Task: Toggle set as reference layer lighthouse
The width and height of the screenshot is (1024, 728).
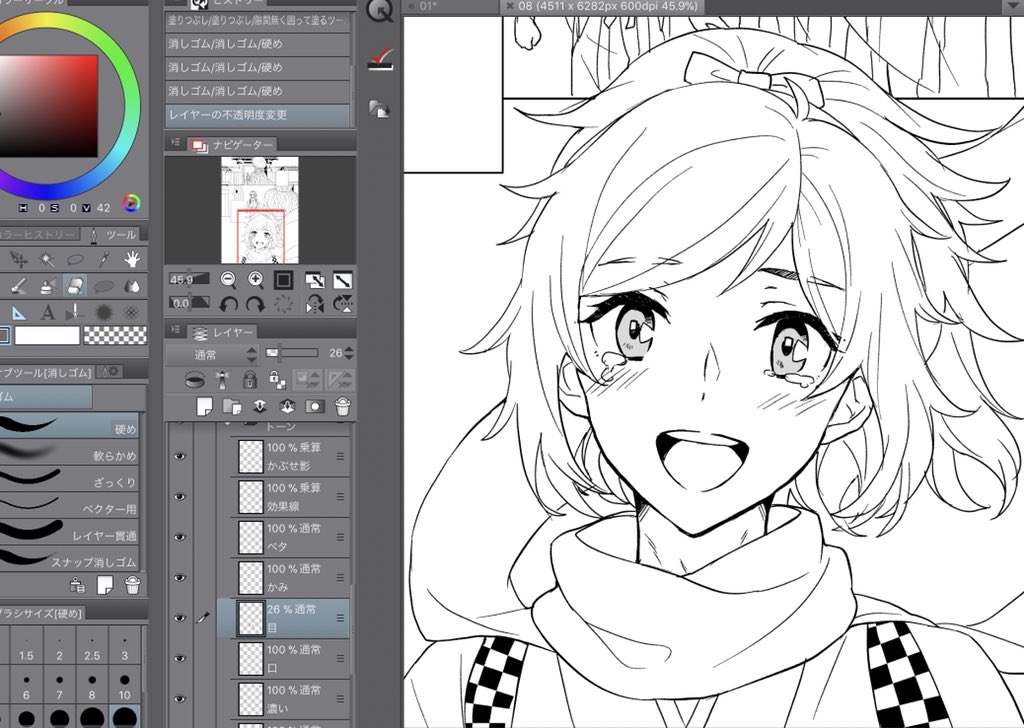Action: pyautogui.click(x=222, y=379)
